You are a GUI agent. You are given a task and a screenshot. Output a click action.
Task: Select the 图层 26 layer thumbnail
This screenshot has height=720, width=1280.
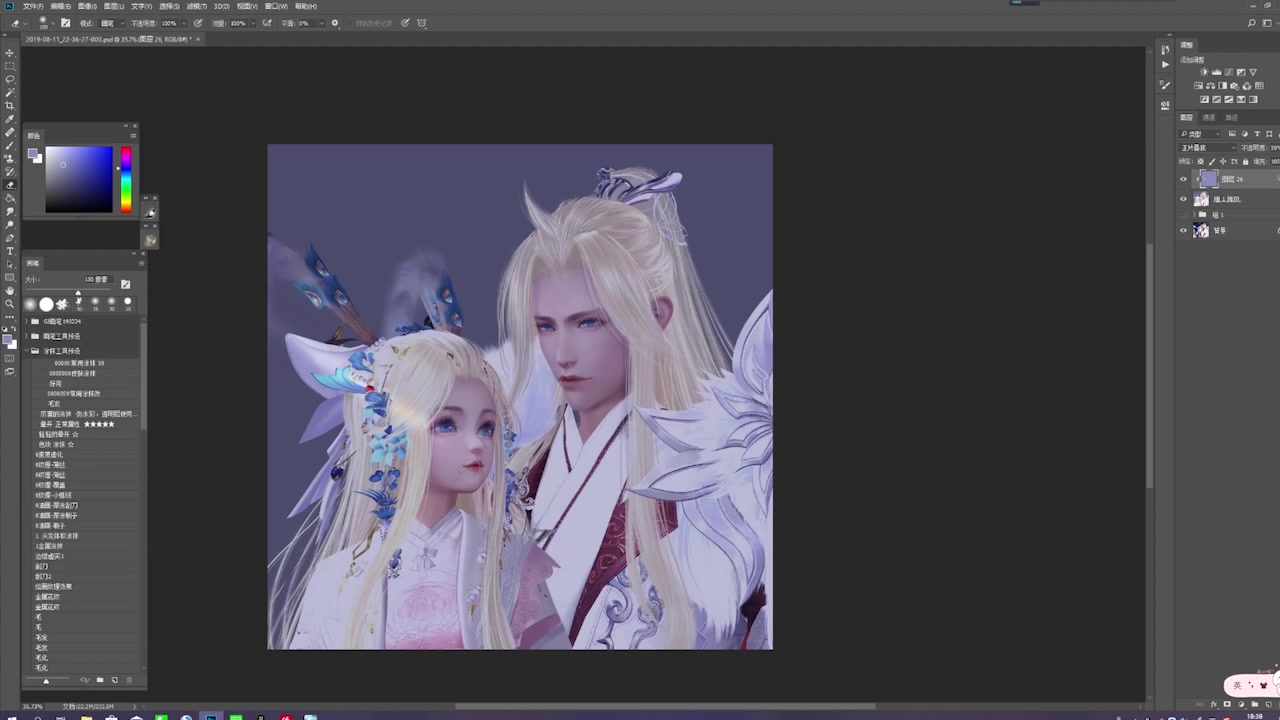click(x=1208, y=179)
